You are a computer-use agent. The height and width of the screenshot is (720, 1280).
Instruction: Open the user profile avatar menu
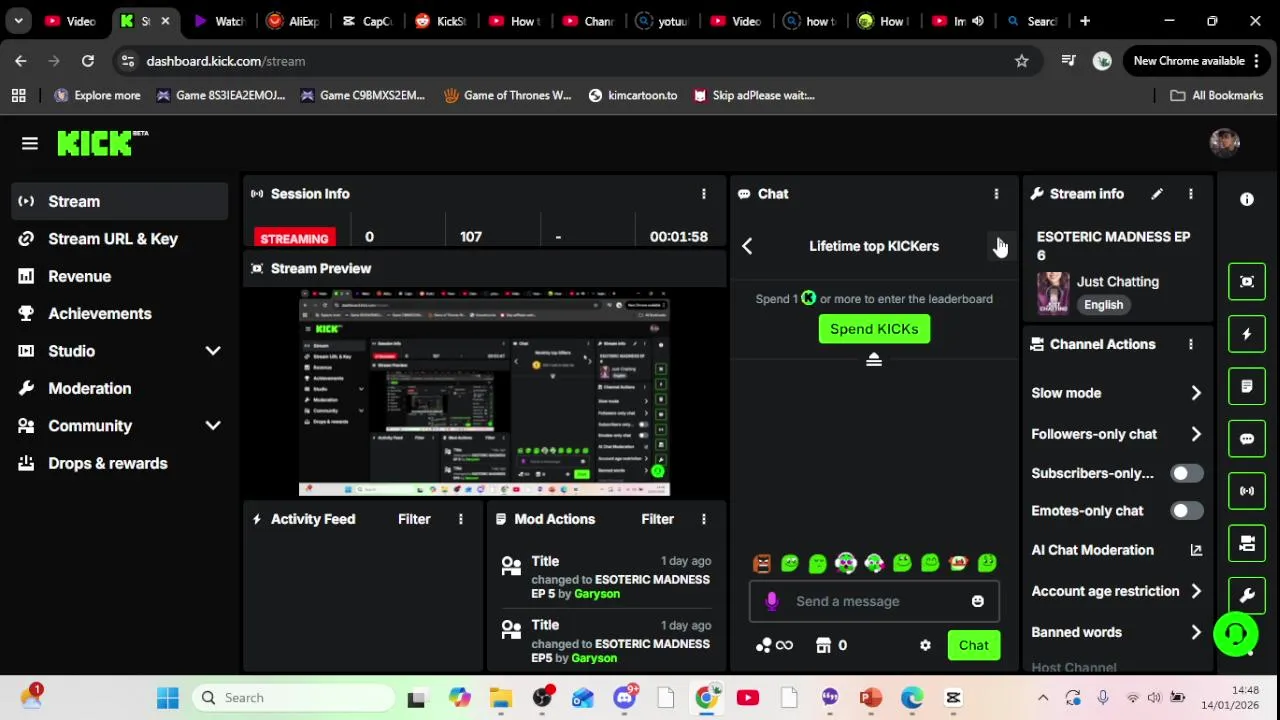[x=1225, y=143]
